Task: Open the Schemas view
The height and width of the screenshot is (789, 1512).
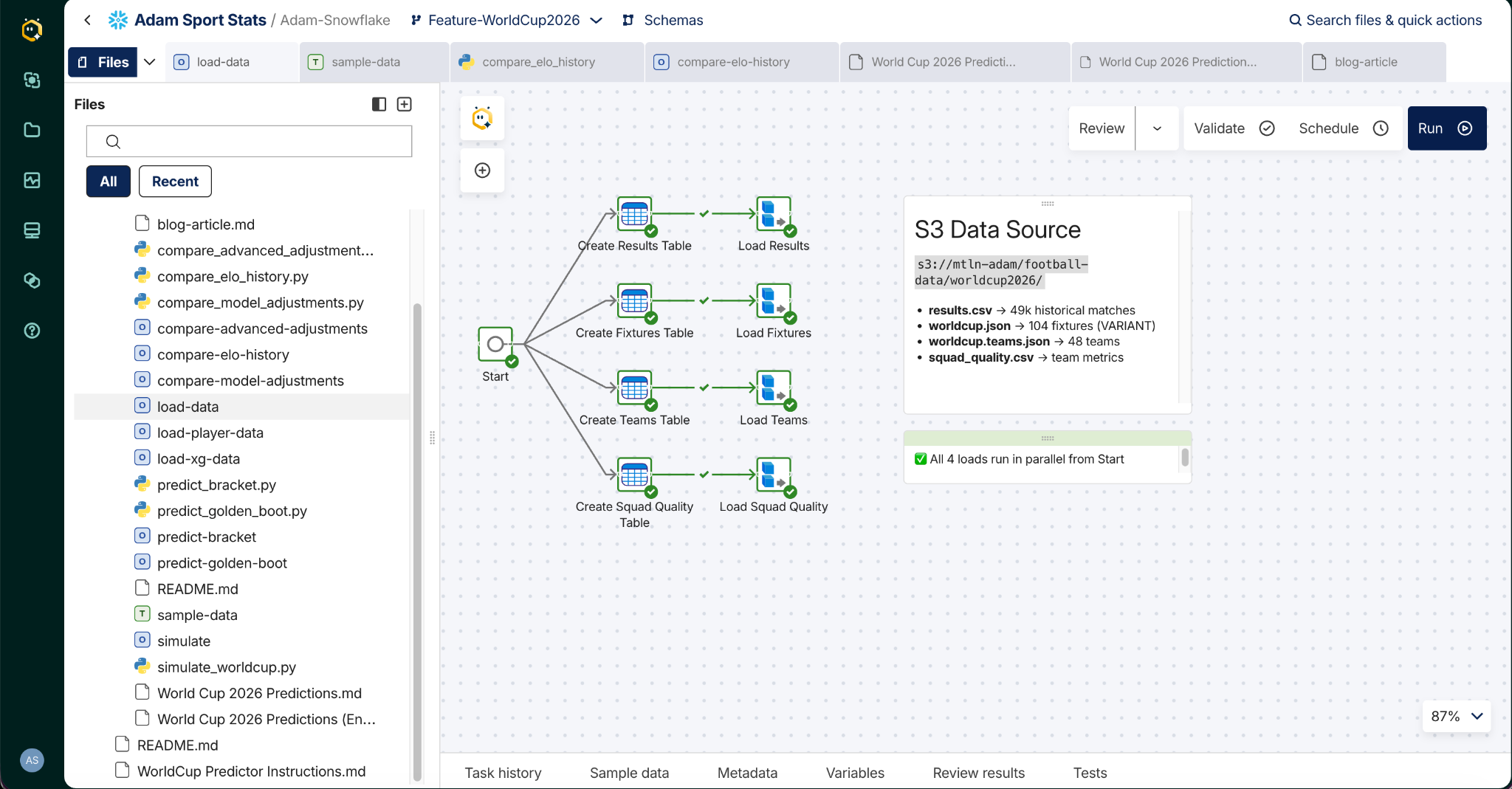Action: 662,20
